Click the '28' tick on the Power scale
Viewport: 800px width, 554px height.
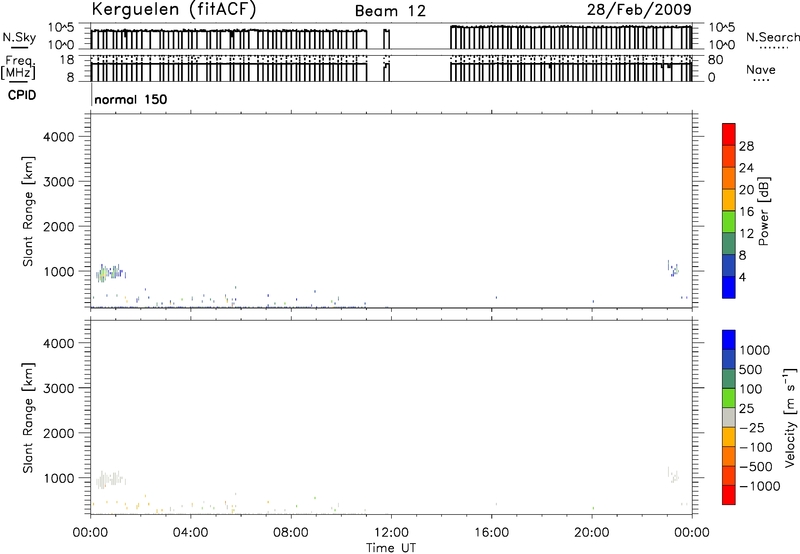(x=746, y=146)
